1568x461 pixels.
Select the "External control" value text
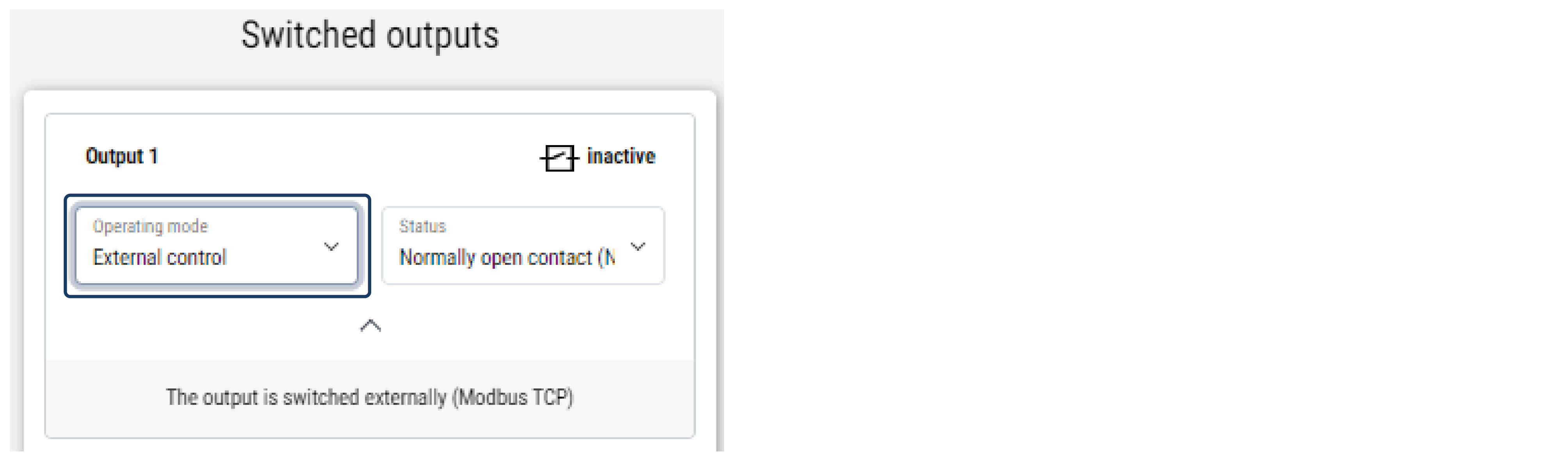tap(160, 257)
